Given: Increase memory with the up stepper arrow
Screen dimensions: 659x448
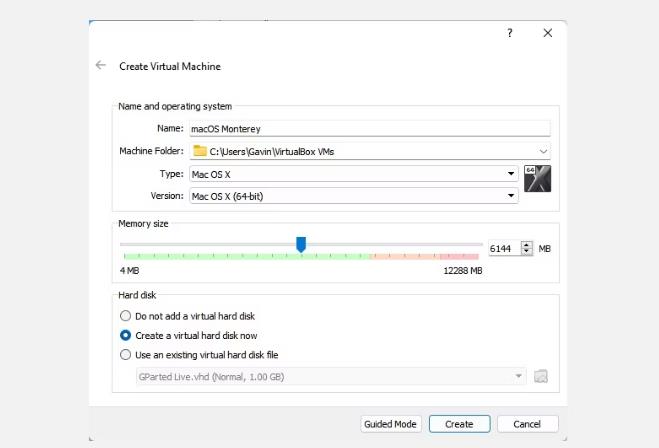Looking at the screenshot, I should tap(527, 245).
